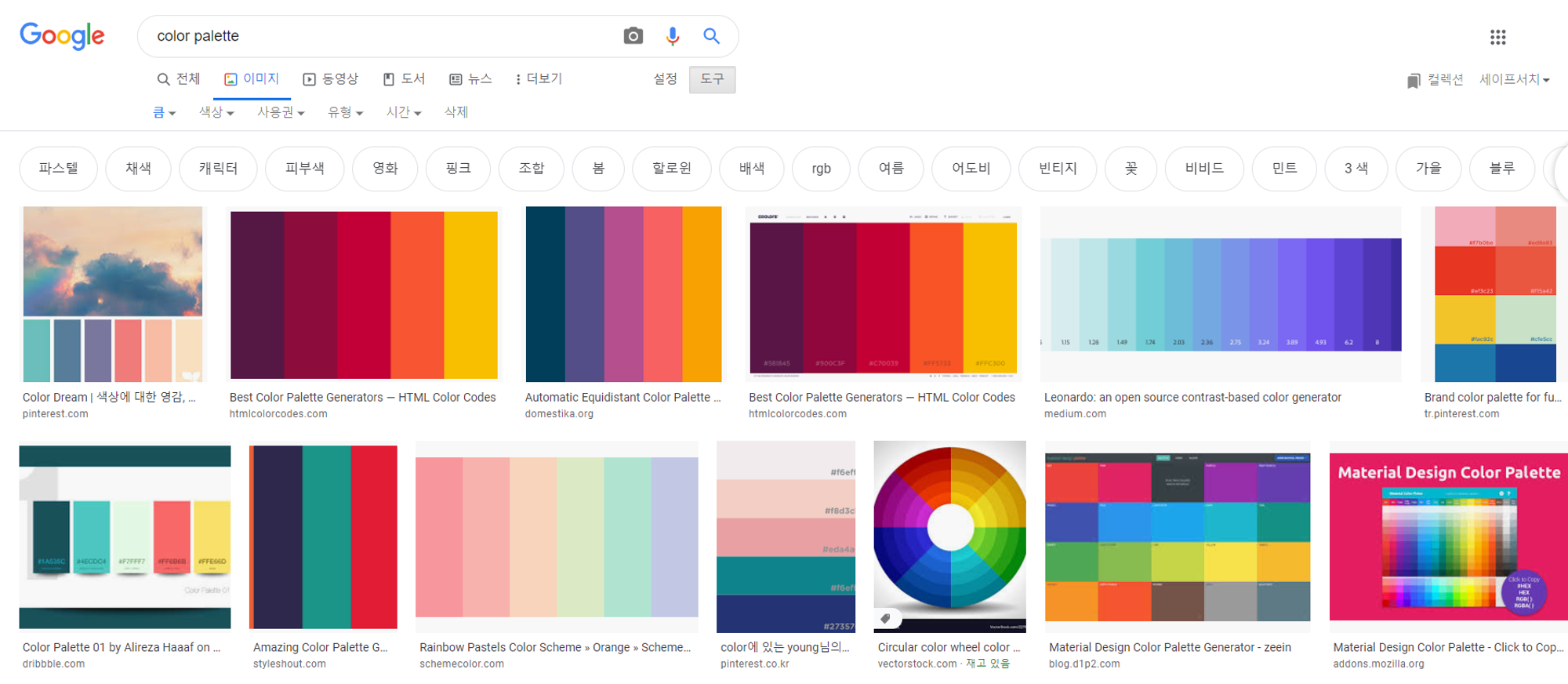Click the styleshout.com source link
The image size is (1568, 684).
(x=289, y=664)
